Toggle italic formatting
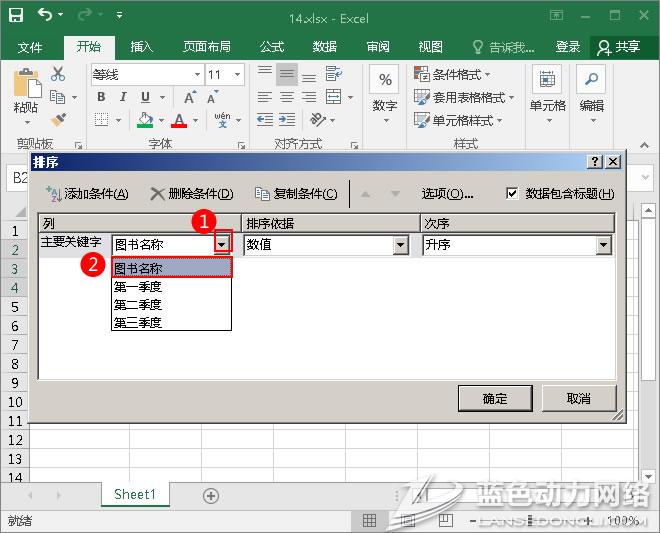 [x=123, y=97]
